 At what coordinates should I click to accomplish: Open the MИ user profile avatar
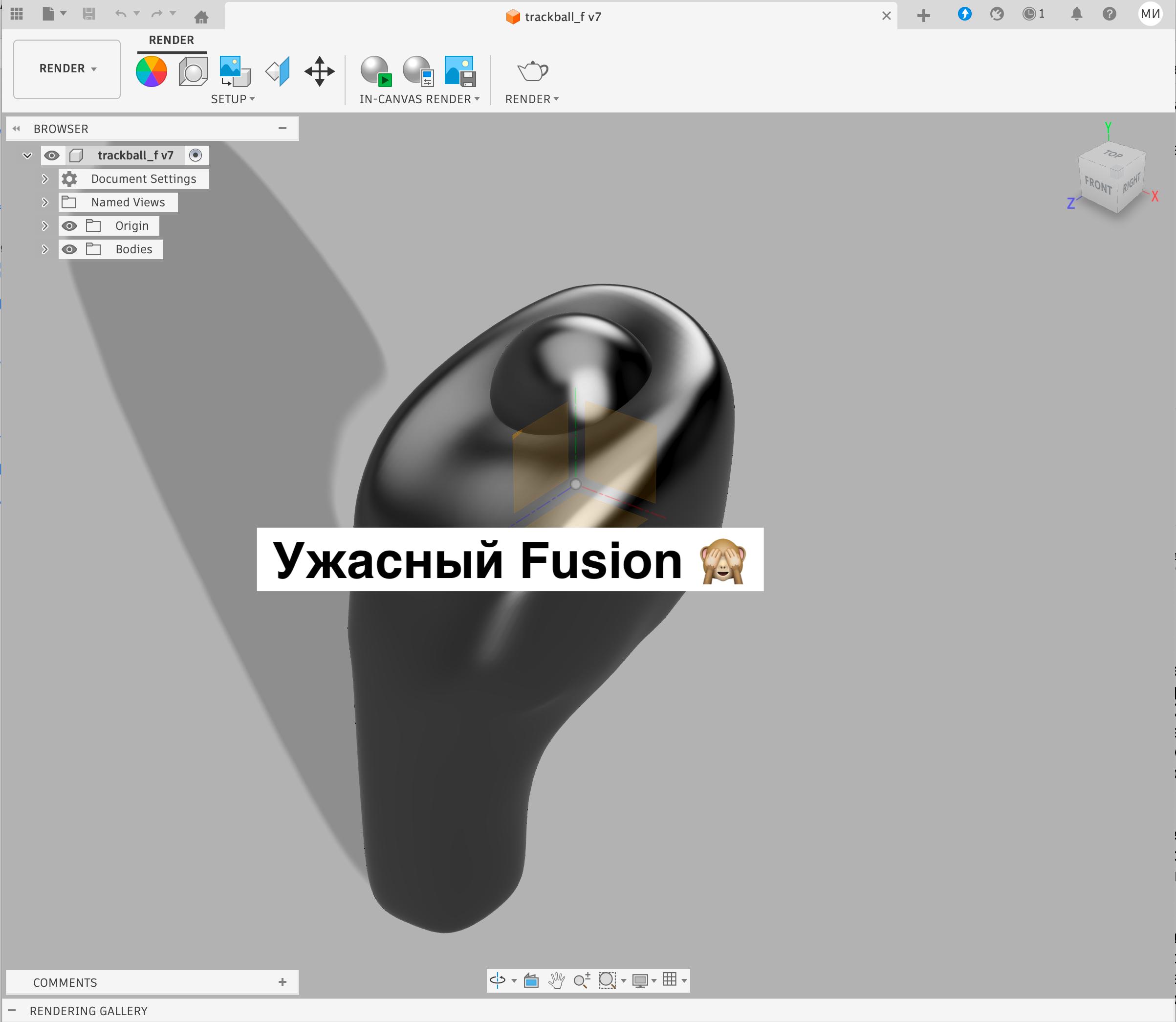pos(1151,14)
